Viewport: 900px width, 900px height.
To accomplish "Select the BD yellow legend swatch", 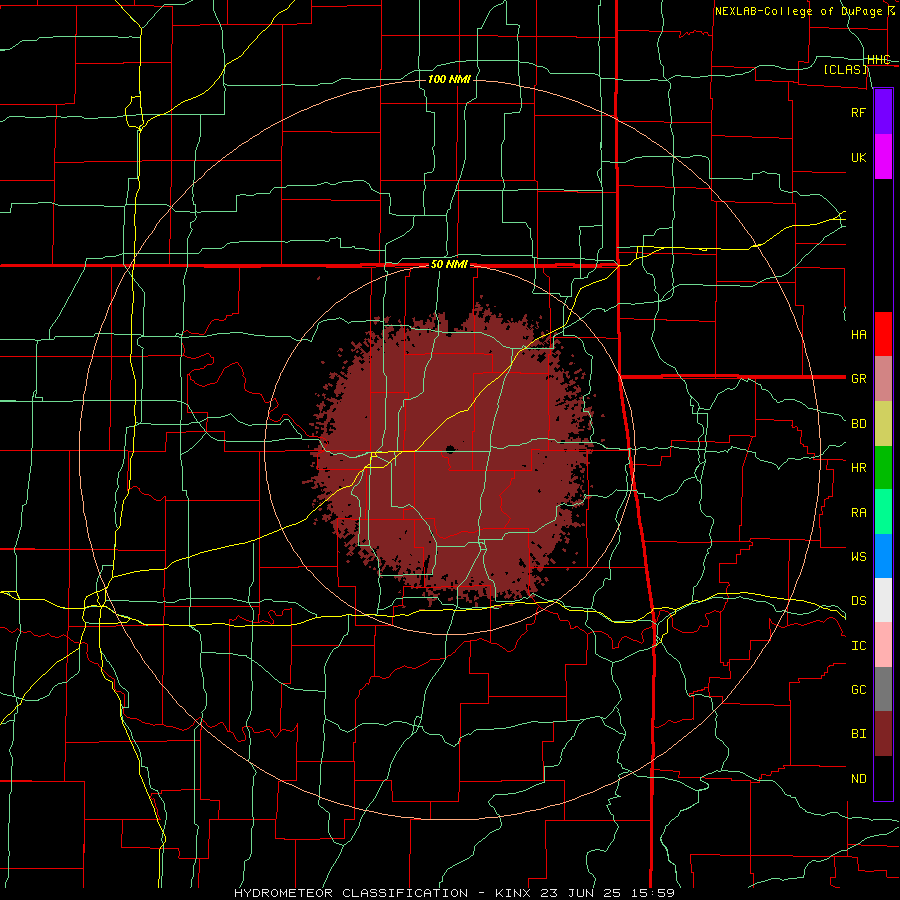I will pos(883,424).
